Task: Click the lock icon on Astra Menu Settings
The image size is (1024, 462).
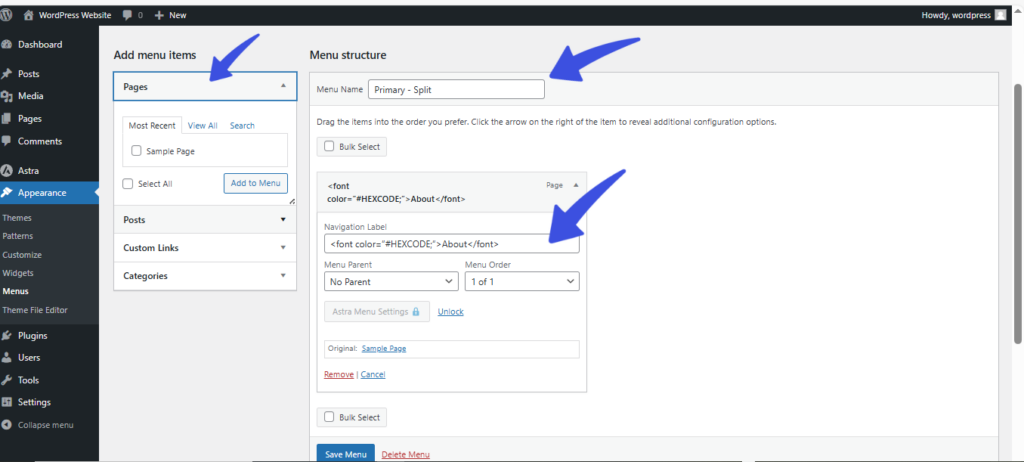Action: (x=416, y=312)
